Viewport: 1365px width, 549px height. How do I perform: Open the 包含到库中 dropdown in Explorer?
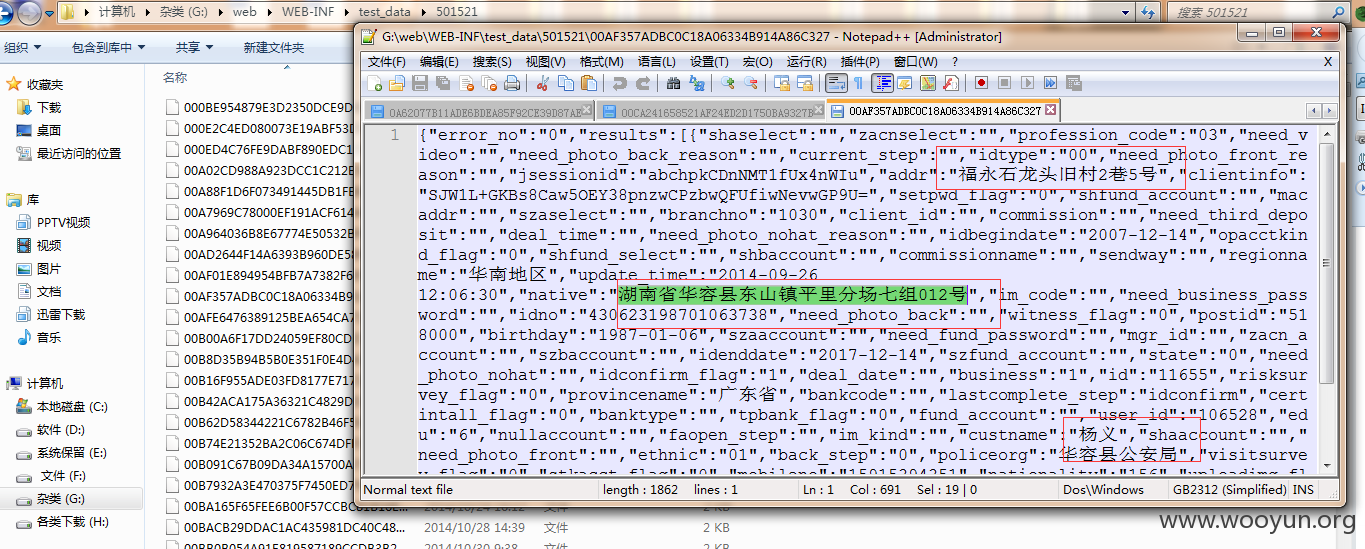pyautogui.click(x=108, y=47)
